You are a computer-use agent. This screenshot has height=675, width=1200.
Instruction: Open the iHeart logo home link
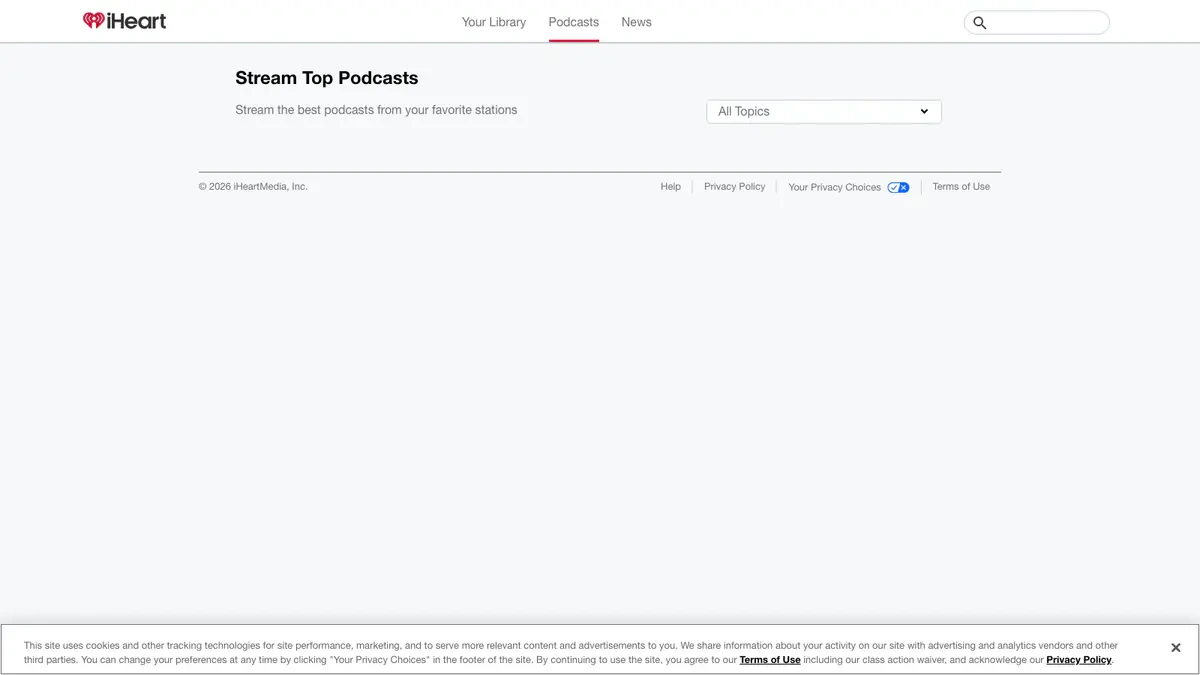click(125, 21)
